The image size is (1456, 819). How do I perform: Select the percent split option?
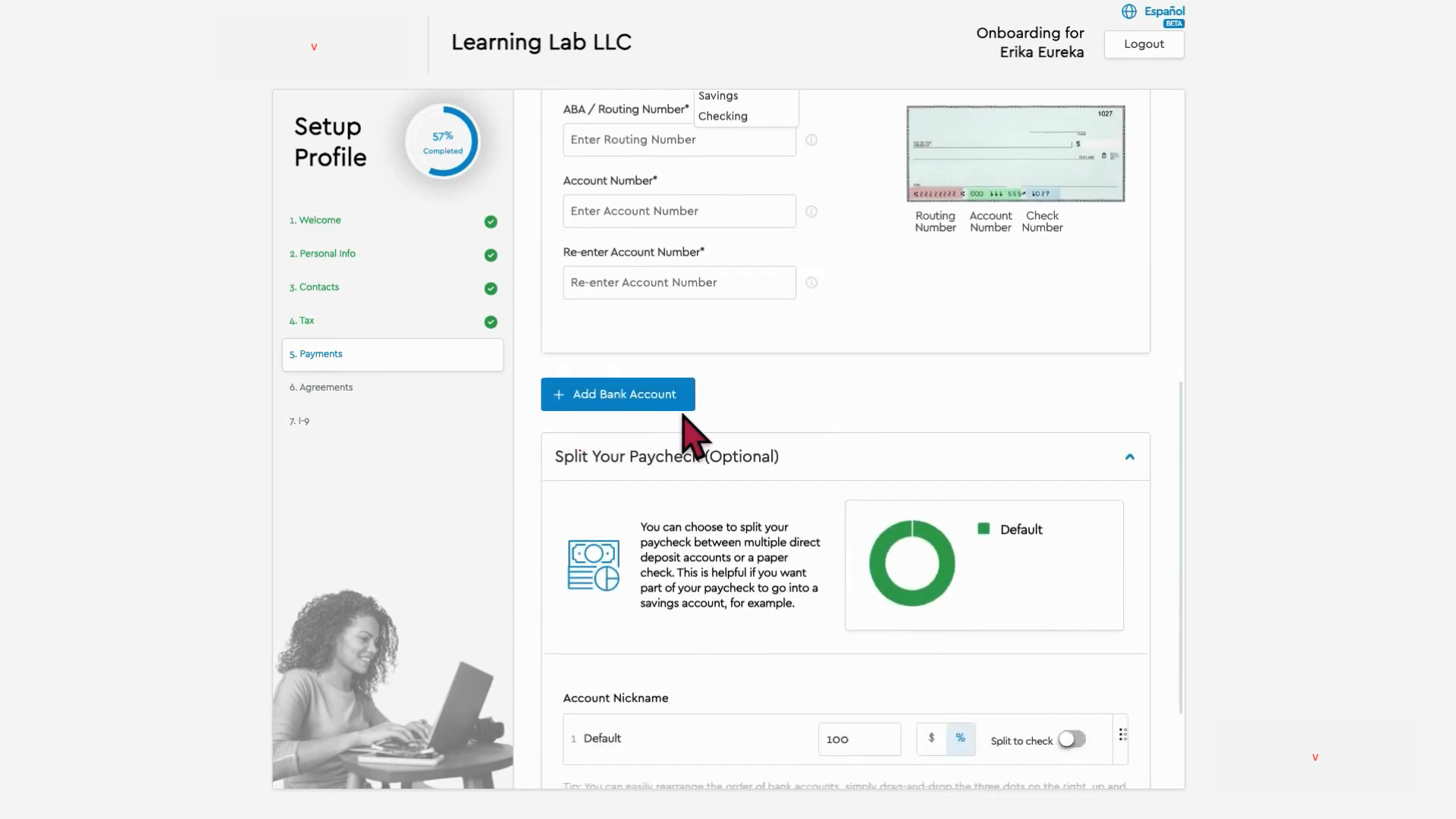960,739
